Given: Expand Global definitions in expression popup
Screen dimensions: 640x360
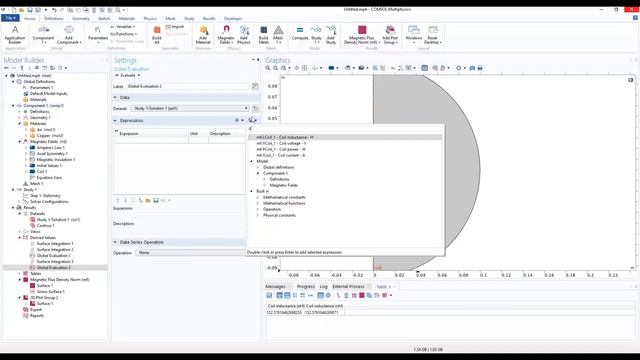Looking at the screenshot, I should click(x=258, y=167).
